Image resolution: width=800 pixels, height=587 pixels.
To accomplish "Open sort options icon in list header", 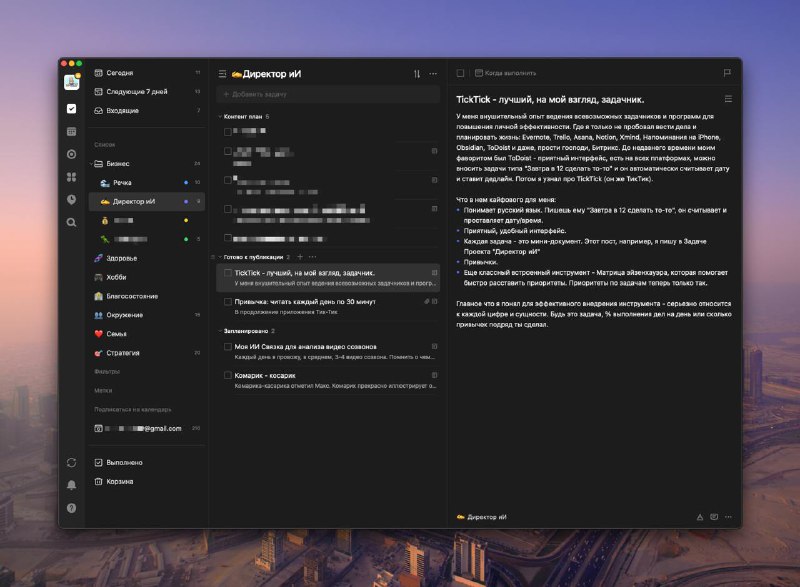I will coord(417,74).
